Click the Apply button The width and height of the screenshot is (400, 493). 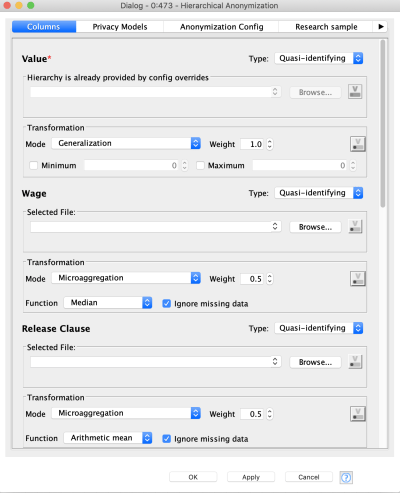click(x=251, y=477)
